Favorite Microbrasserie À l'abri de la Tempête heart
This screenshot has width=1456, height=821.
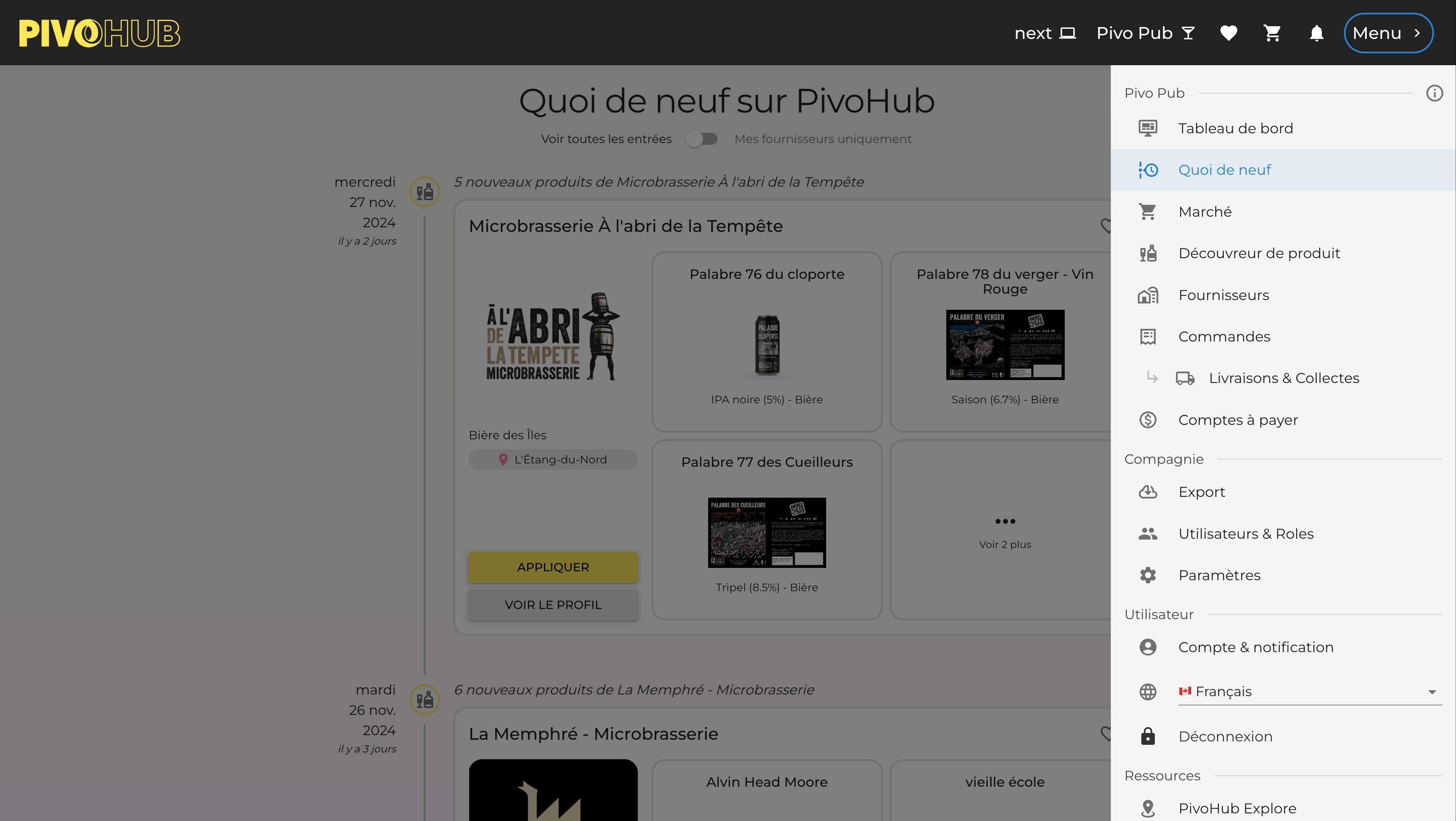(1106, 226)
